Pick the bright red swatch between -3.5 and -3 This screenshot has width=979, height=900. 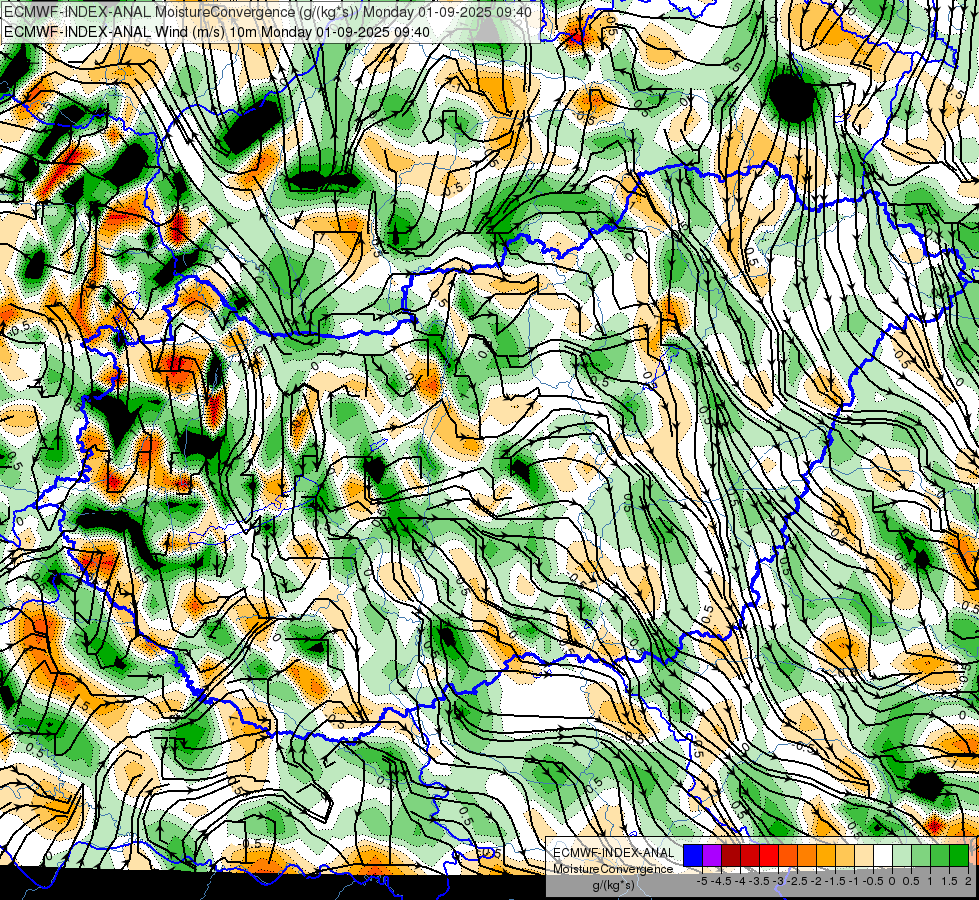[769, 855]
